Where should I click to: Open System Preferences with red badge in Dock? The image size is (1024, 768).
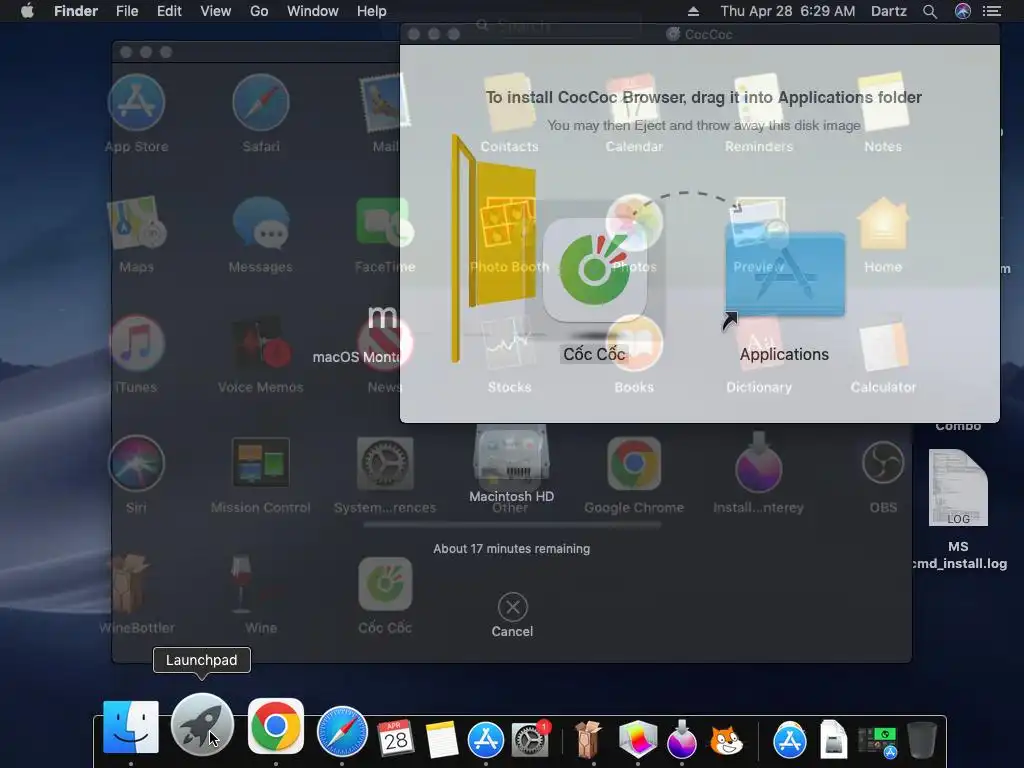pyautogui.click(x=530, y=739)
